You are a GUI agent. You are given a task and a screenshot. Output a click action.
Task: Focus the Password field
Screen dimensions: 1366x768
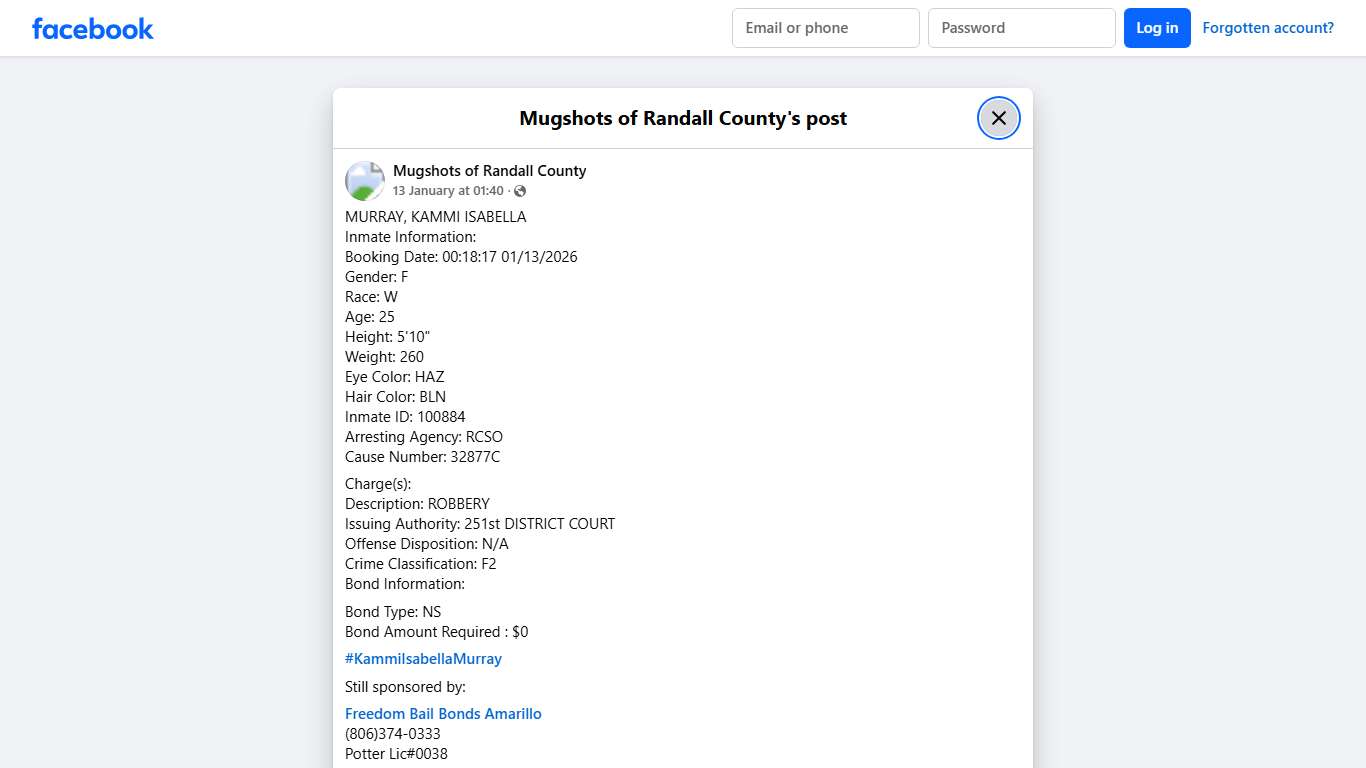1021,28
